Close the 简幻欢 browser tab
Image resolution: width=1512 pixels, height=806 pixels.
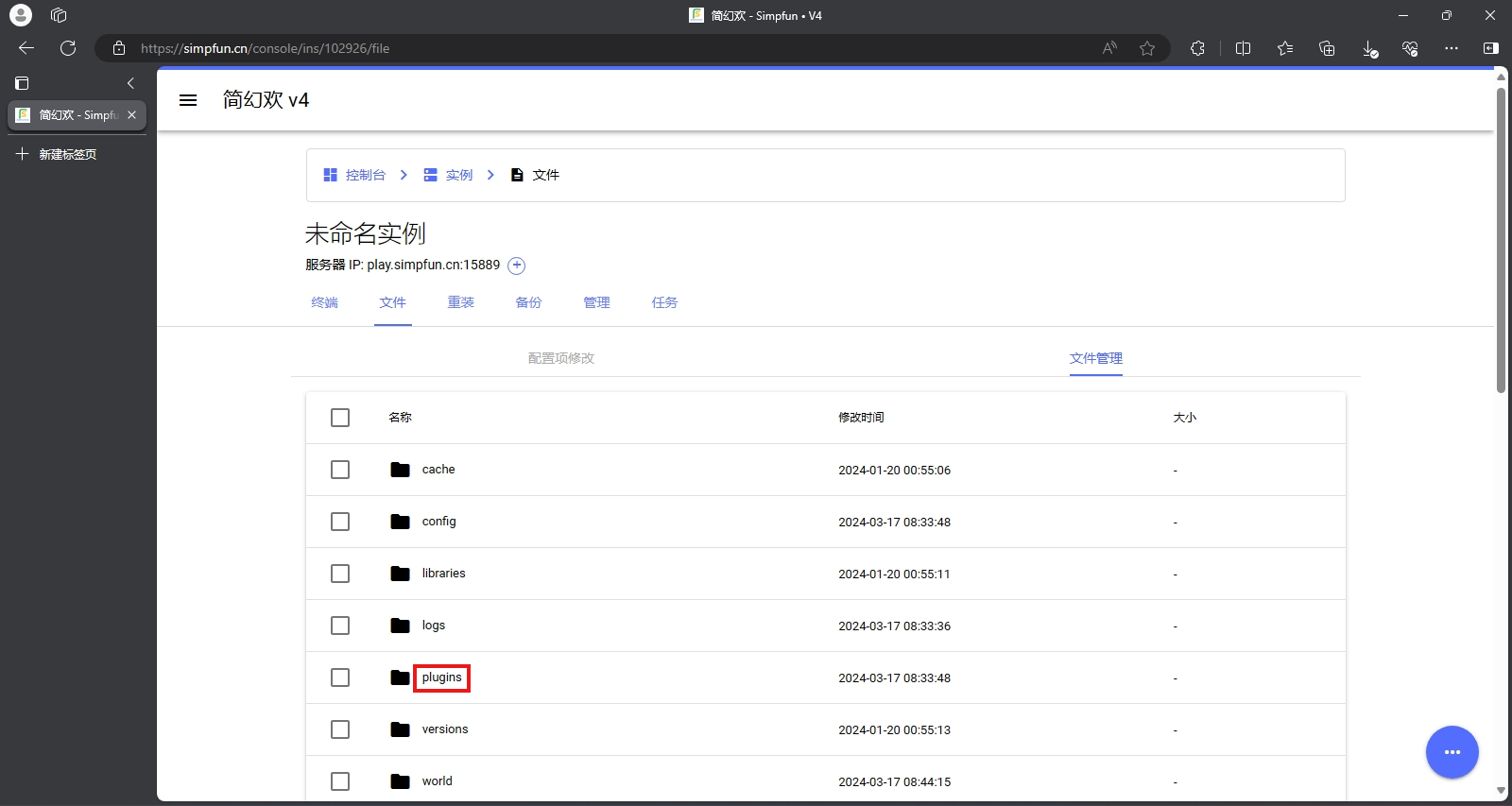pyautogui.click(x=131, y=115)
